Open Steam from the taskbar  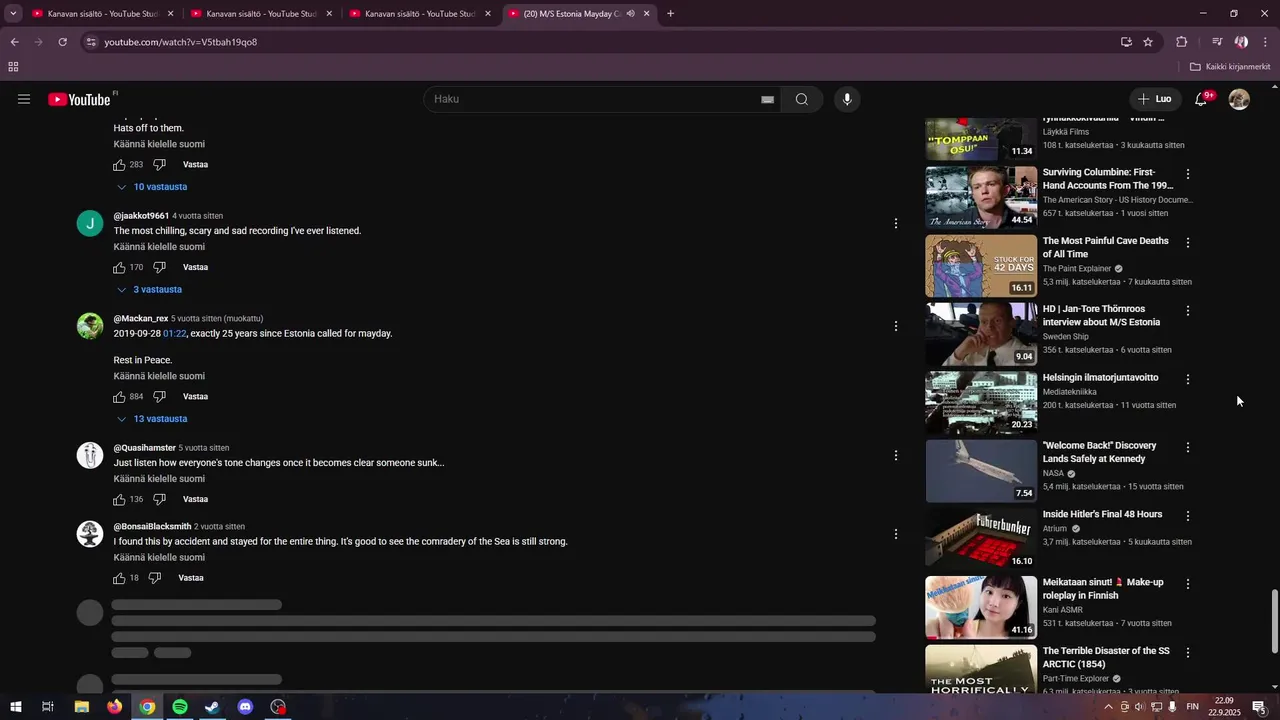(213, 707)
